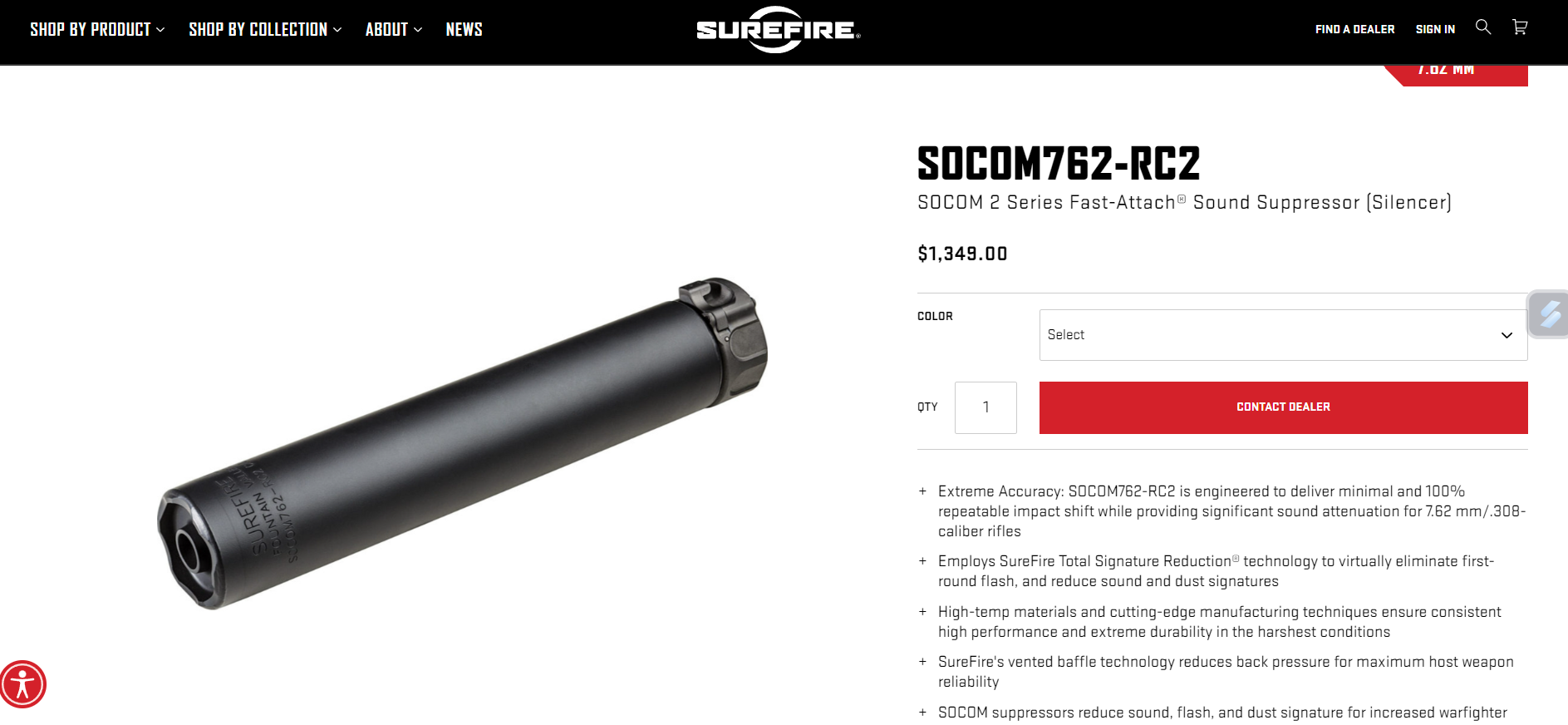Click the SureFire logo

click(779, 30)
